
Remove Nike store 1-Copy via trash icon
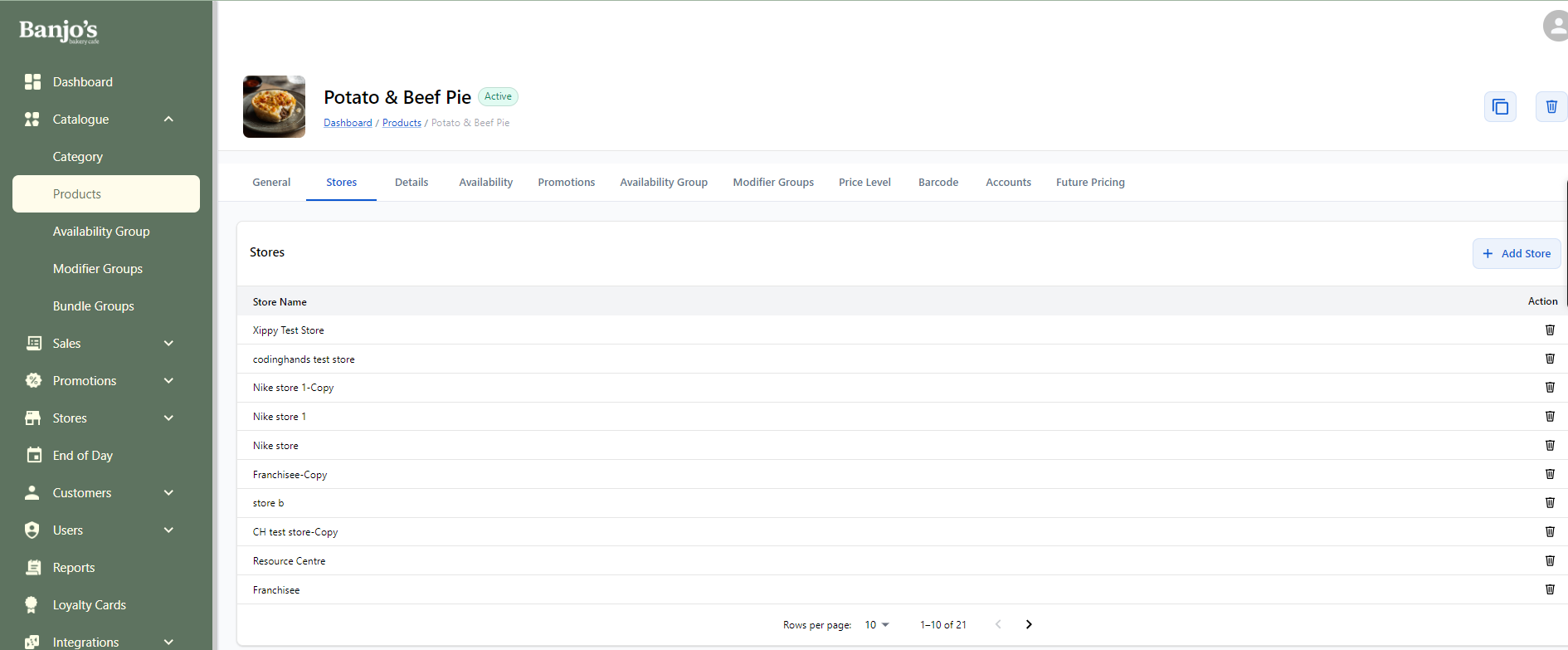[1549, 388]
